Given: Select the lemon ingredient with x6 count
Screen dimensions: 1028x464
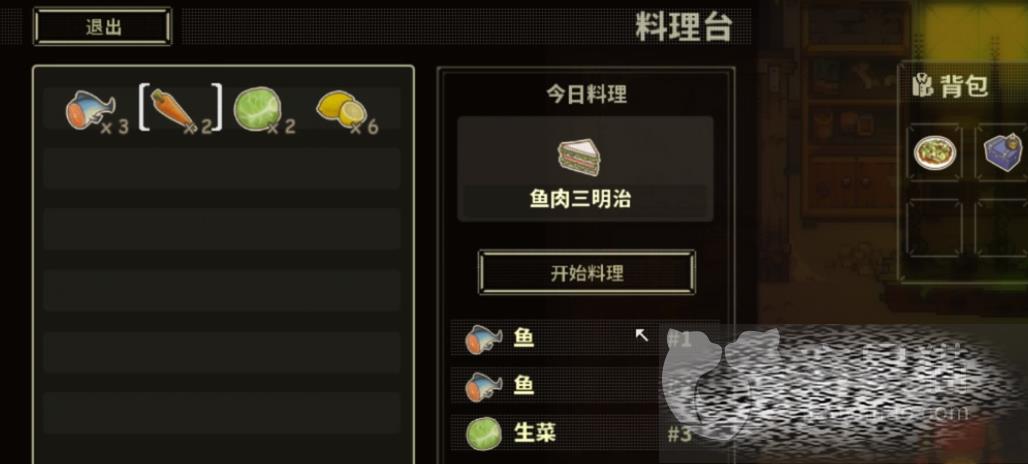Looking at the screenshot, I should coord(347,112).
